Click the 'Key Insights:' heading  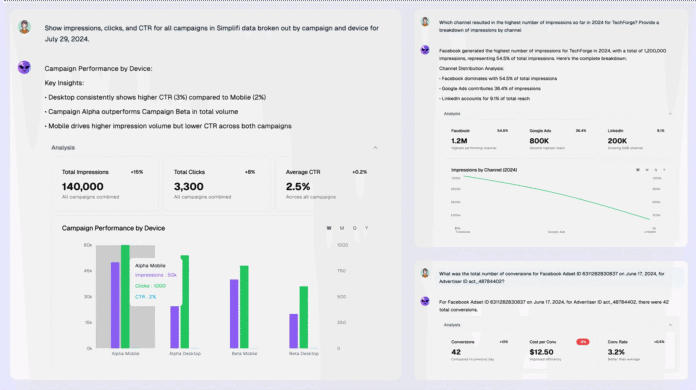64,83
